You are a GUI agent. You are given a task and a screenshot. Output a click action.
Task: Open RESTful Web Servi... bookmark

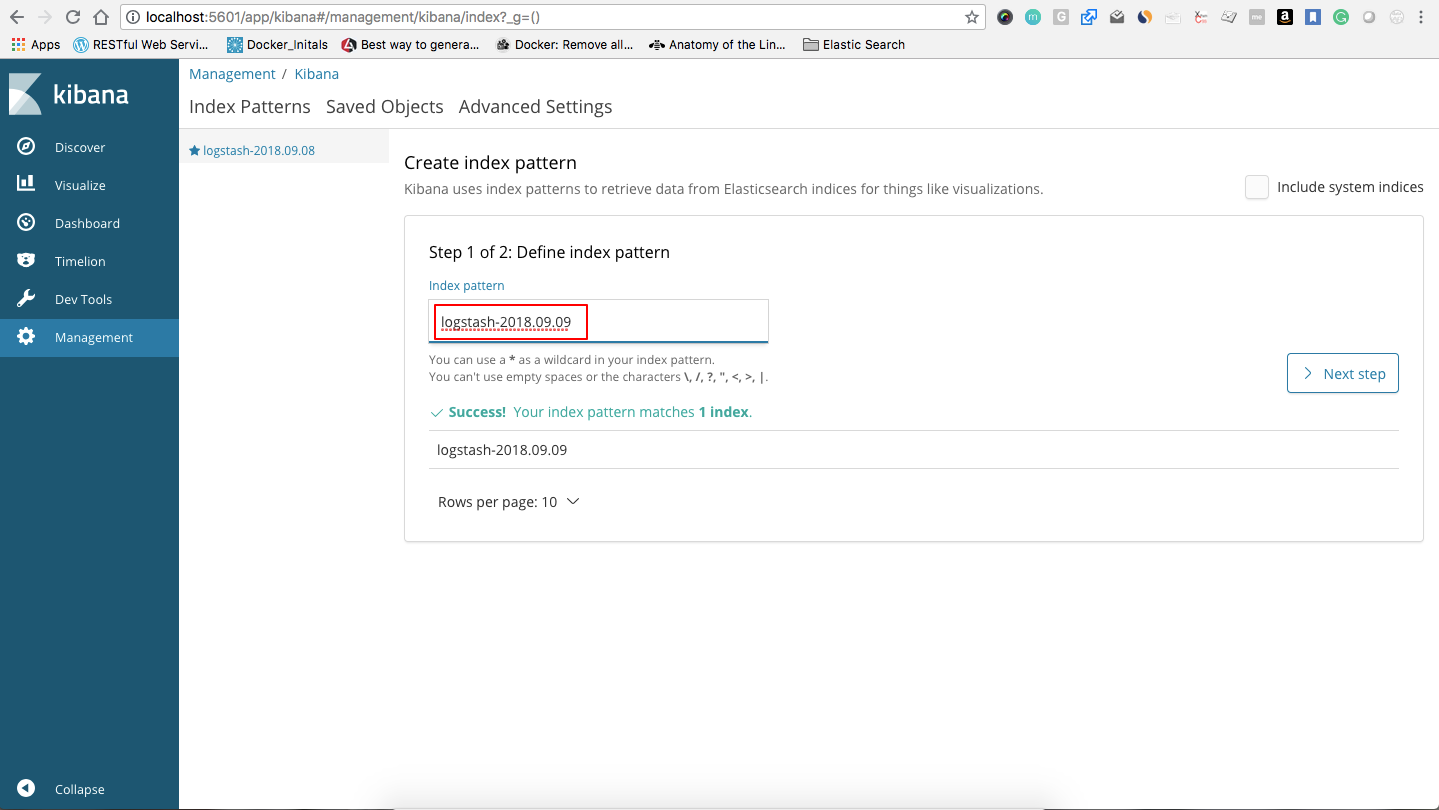click(x=141, y=44)
